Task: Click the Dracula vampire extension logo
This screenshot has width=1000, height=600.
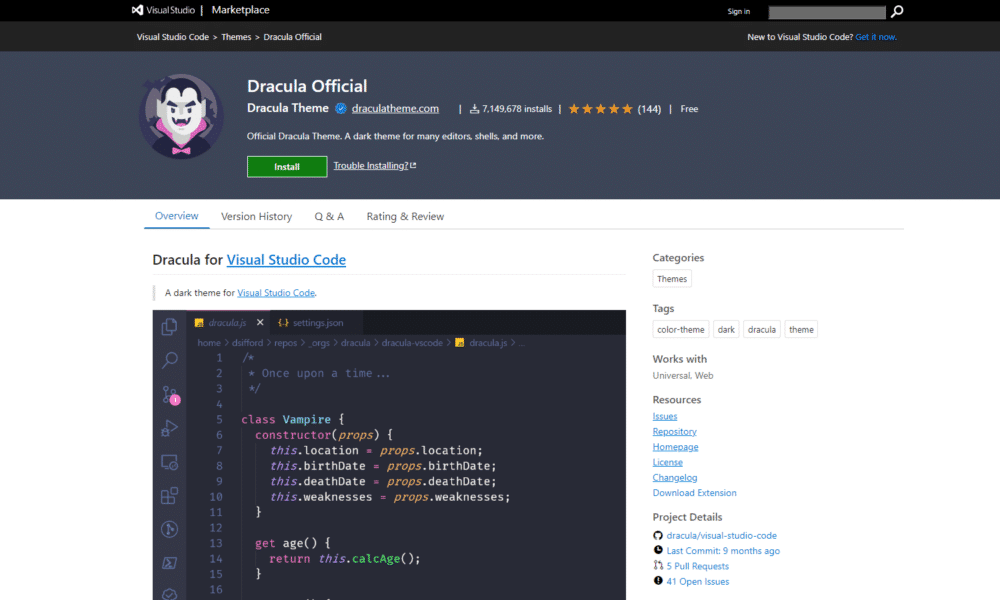Action: [181, 116]
